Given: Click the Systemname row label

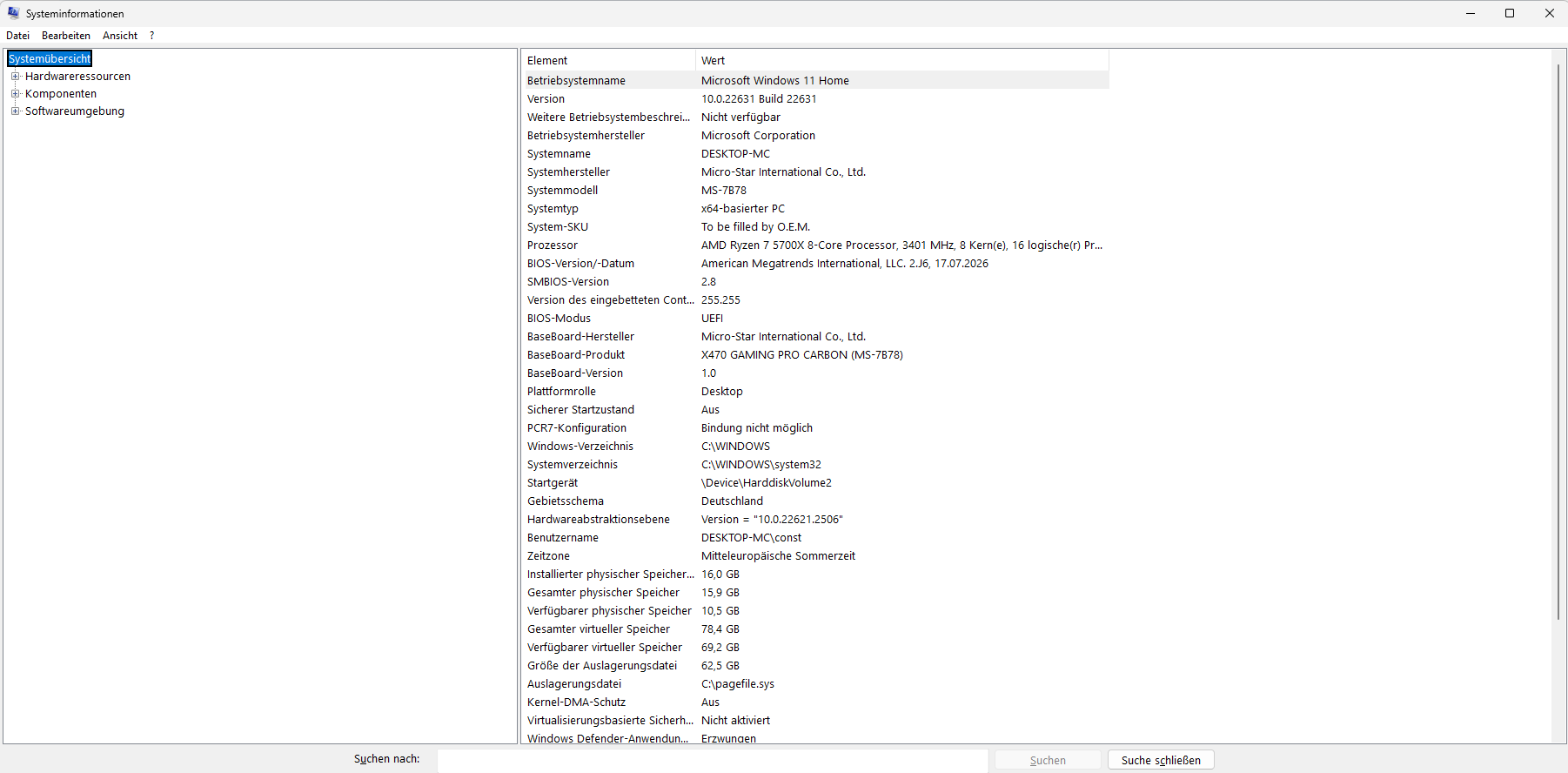Looking at the screenshot, I should point(559,154).
